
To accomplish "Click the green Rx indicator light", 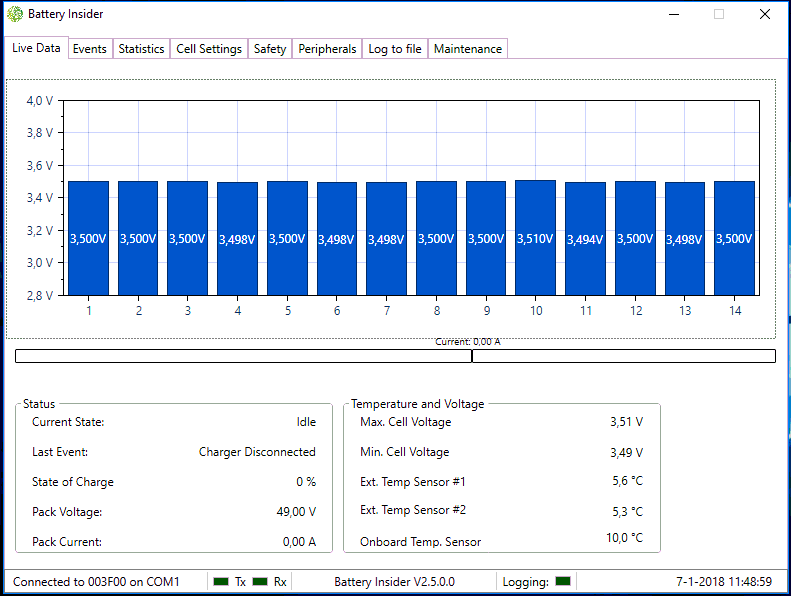I will pyautogui.click(x=260, y=581).
